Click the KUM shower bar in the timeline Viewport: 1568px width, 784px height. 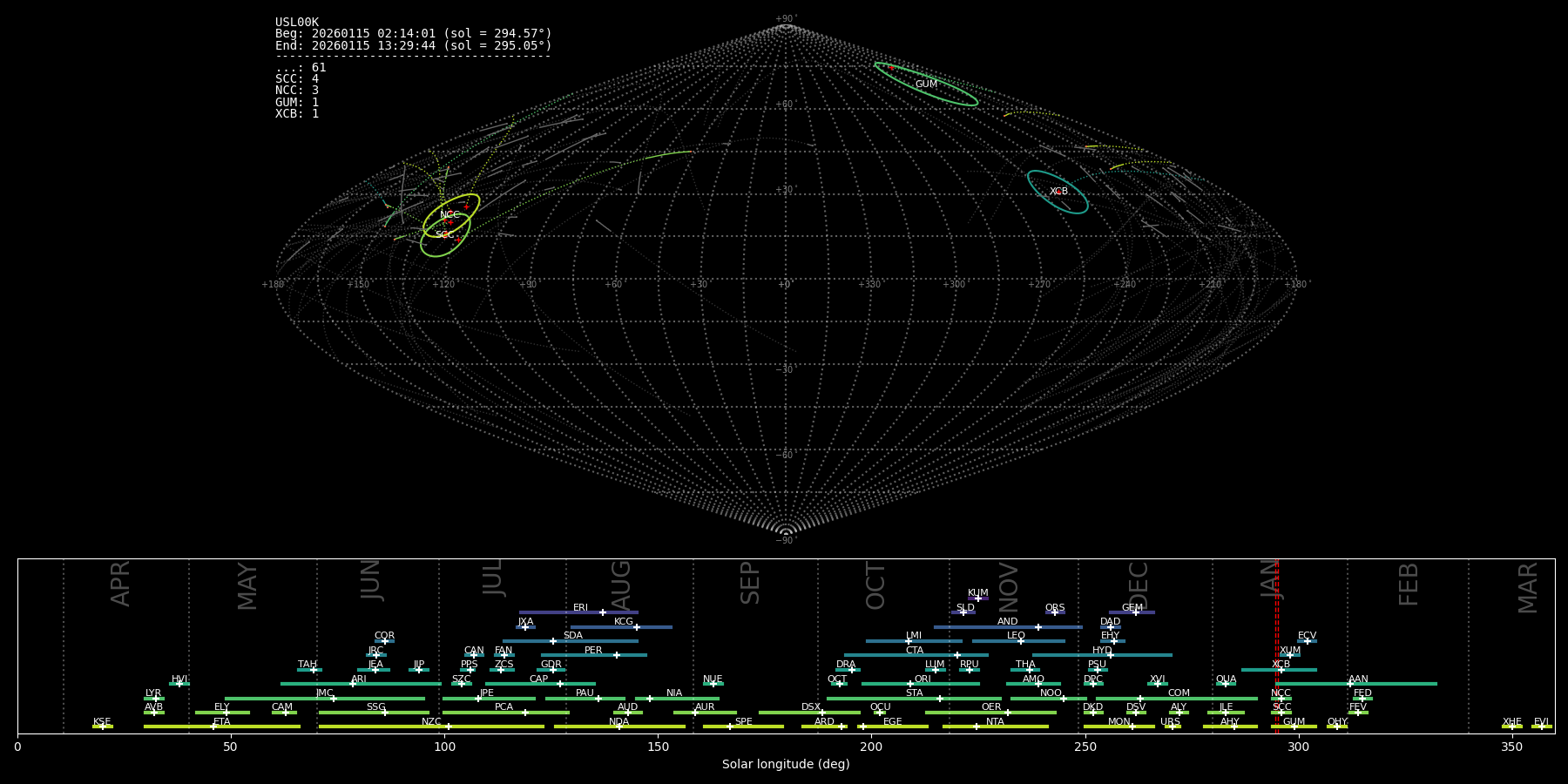tap(978, 598)
